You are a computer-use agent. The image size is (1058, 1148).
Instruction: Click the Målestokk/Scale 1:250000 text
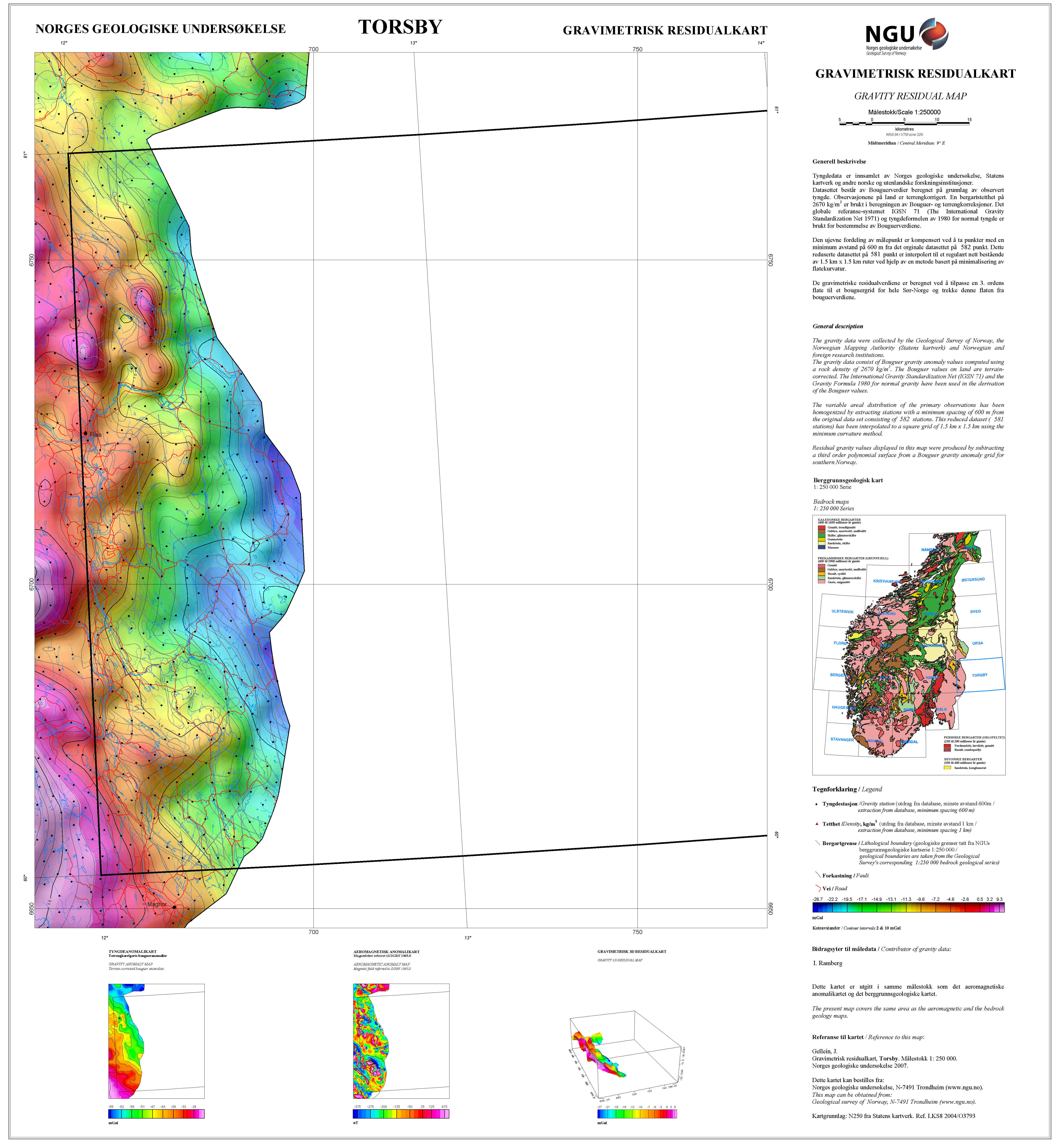905,112
